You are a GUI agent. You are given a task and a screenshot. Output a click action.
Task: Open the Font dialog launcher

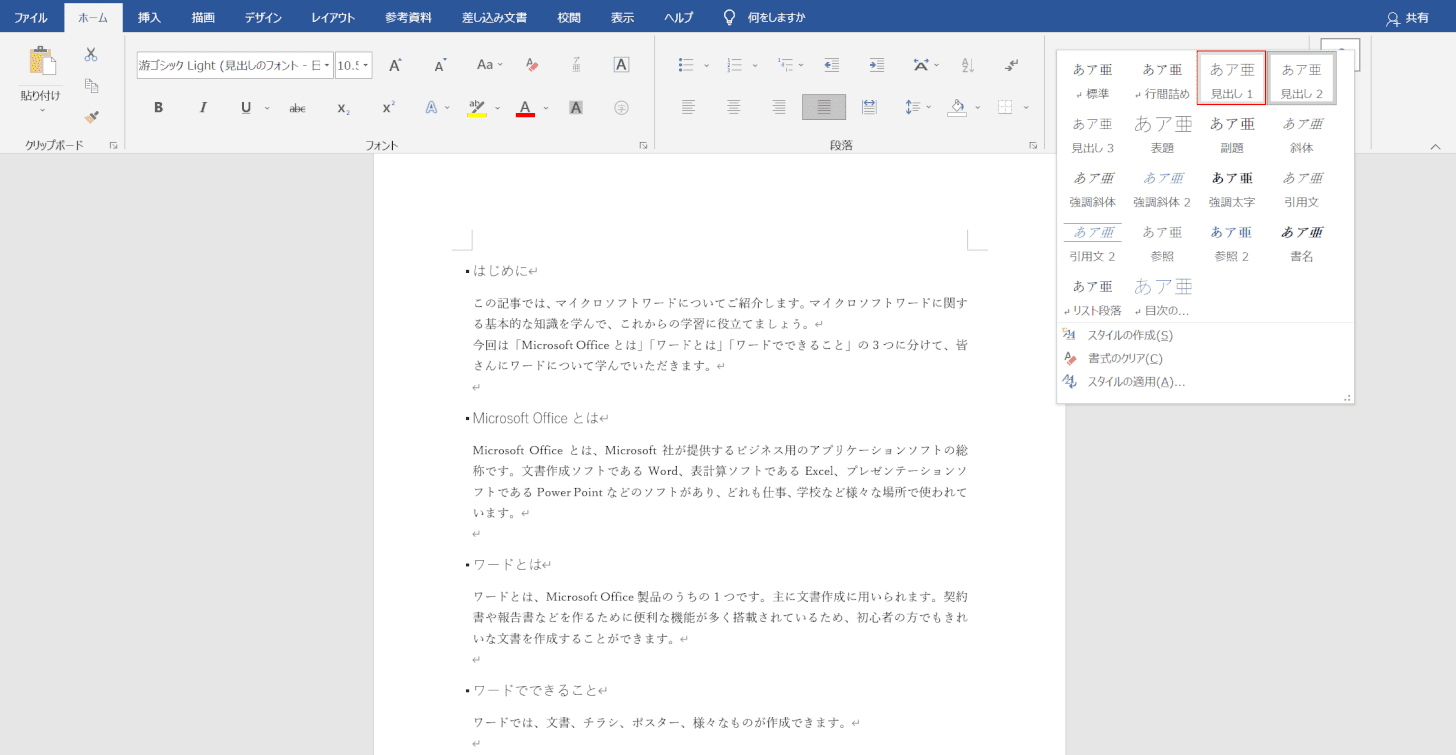[643, 146]
